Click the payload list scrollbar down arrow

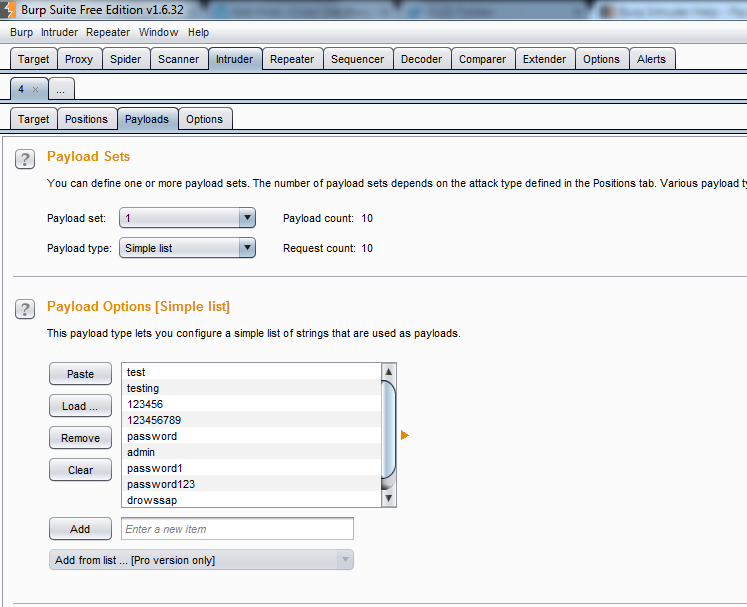tap(389, 498)
